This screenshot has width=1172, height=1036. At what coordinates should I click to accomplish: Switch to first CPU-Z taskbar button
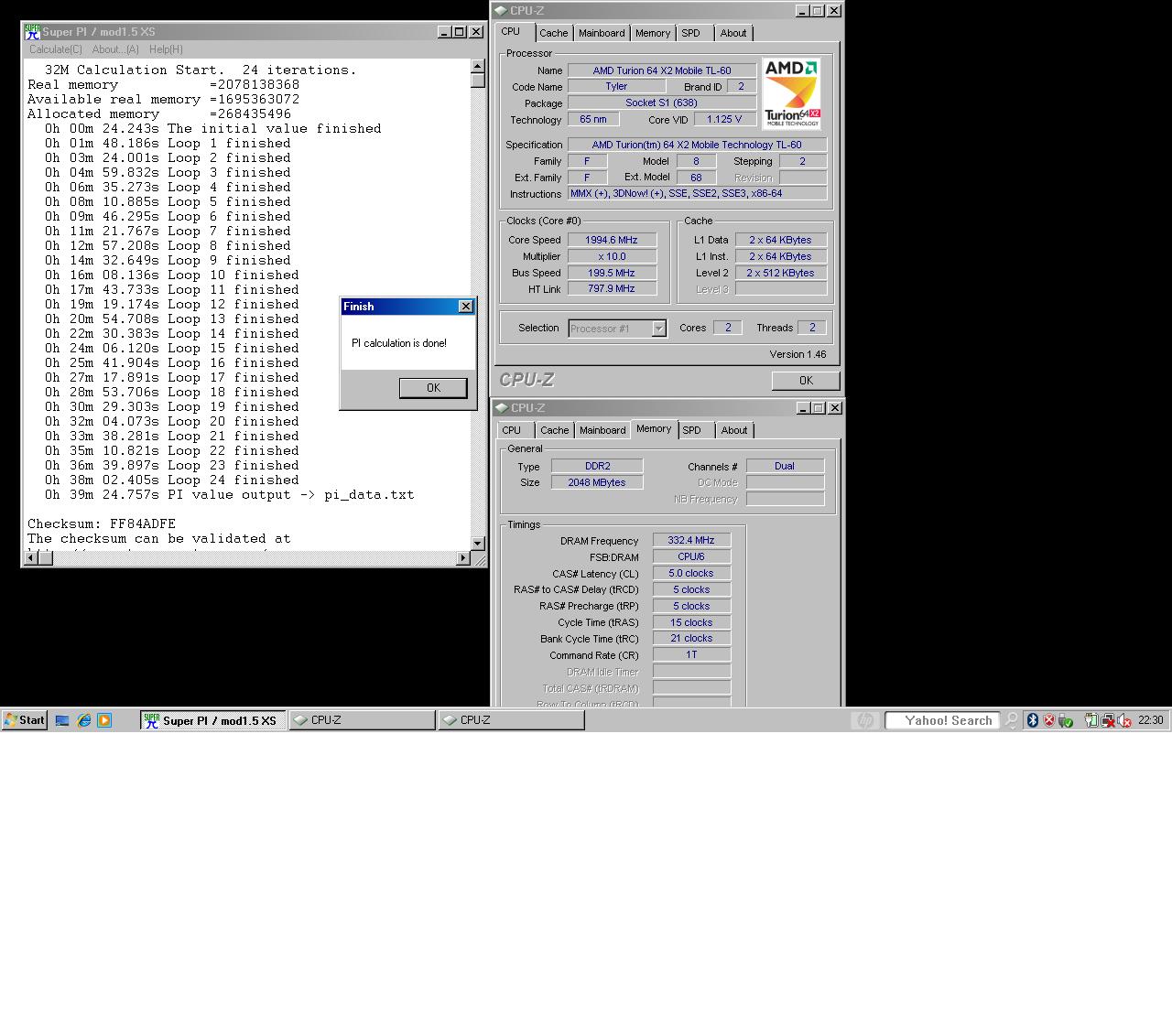pos(363,720)
